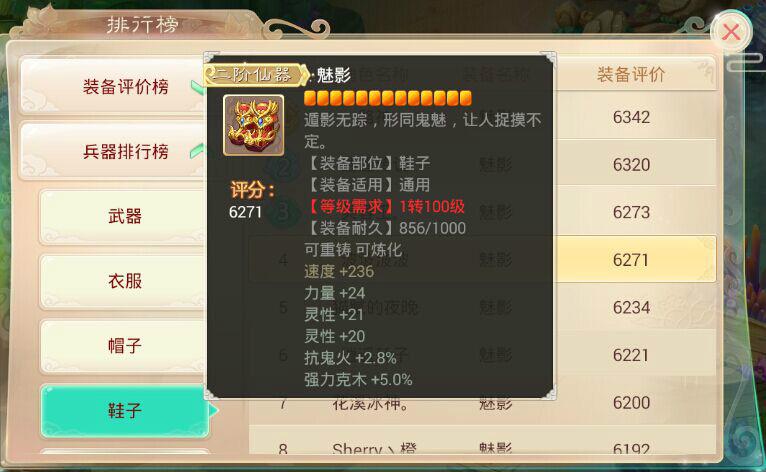Select the 鞋子 ranking tab
This screenshot has width=766, height=472.
pos(125,410)
